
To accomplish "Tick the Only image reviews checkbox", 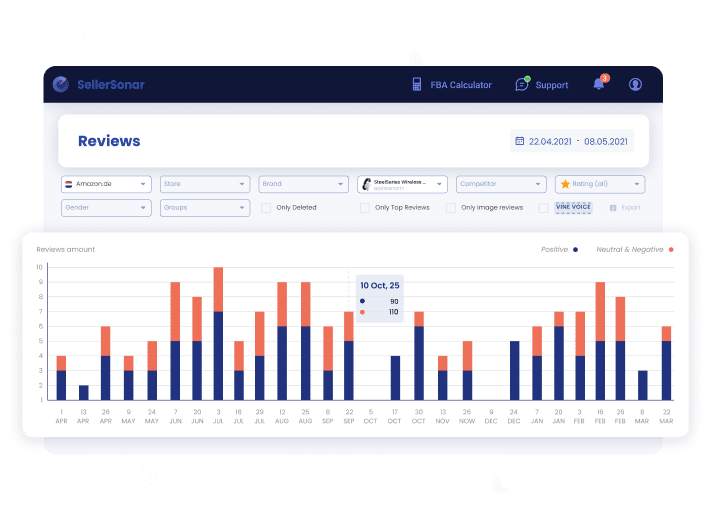I will (451, 208).
